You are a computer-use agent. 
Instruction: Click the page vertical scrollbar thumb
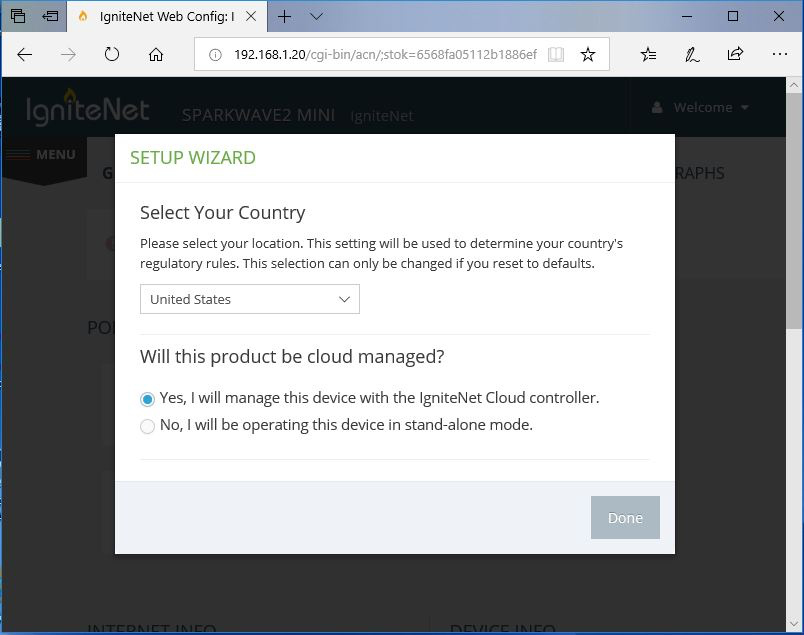coord(794,211)
